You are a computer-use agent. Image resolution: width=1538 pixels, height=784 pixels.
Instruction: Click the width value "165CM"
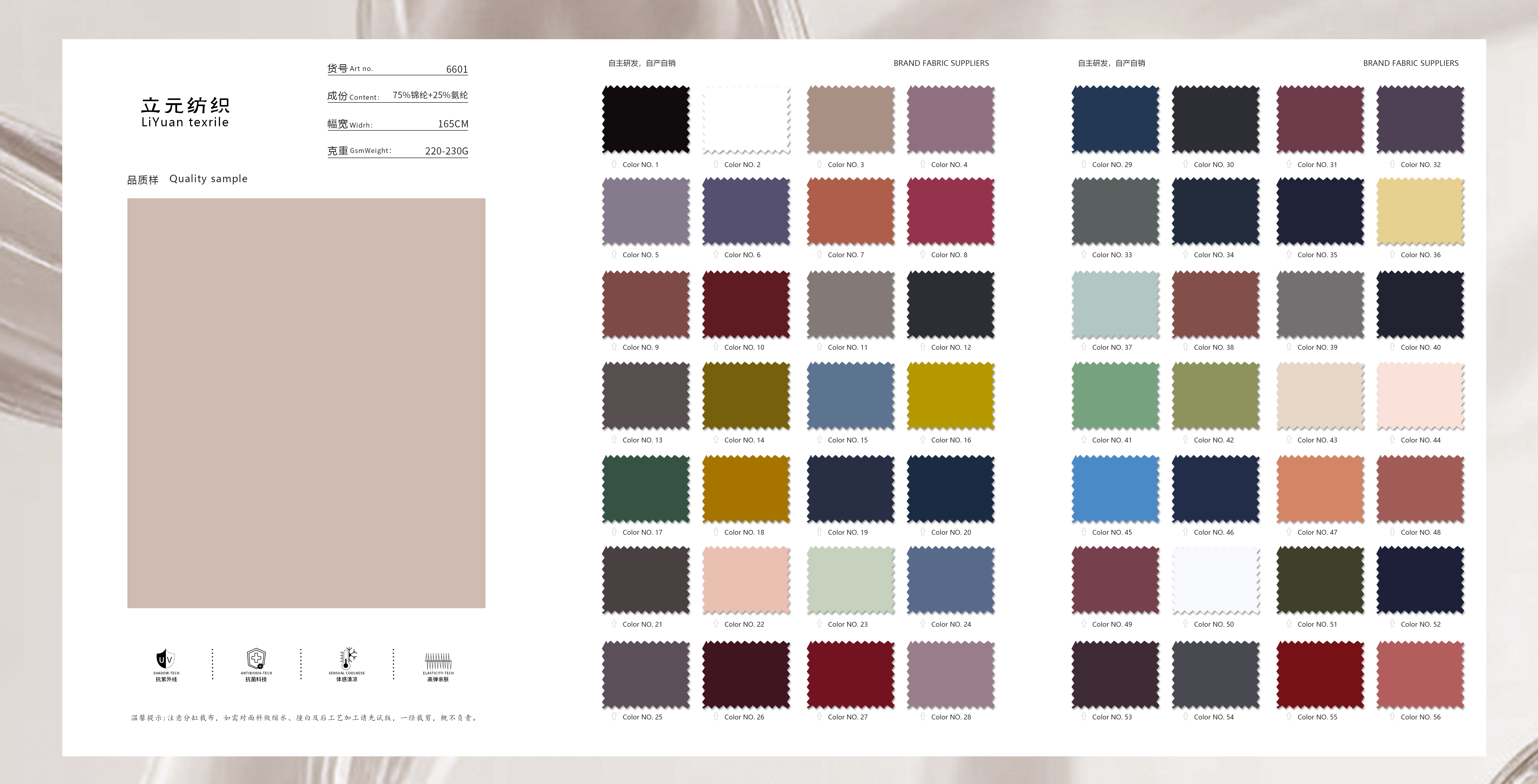coord(453,124)
